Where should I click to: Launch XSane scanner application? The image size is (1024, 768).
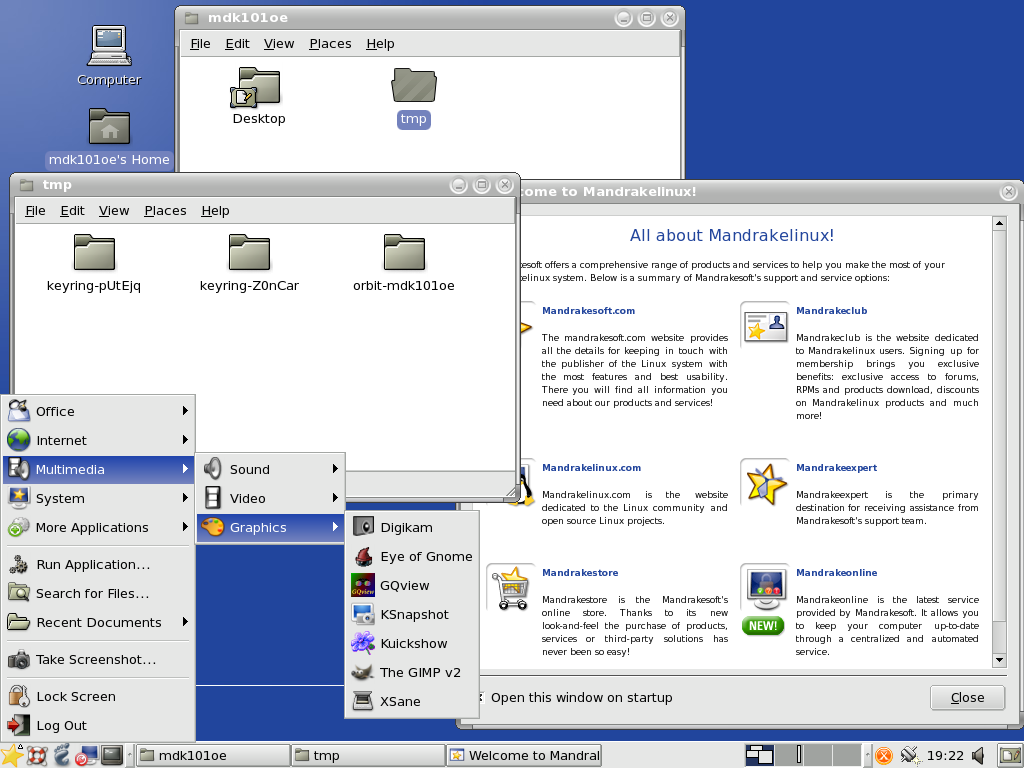pyautogui.click(x=412, y=701)
